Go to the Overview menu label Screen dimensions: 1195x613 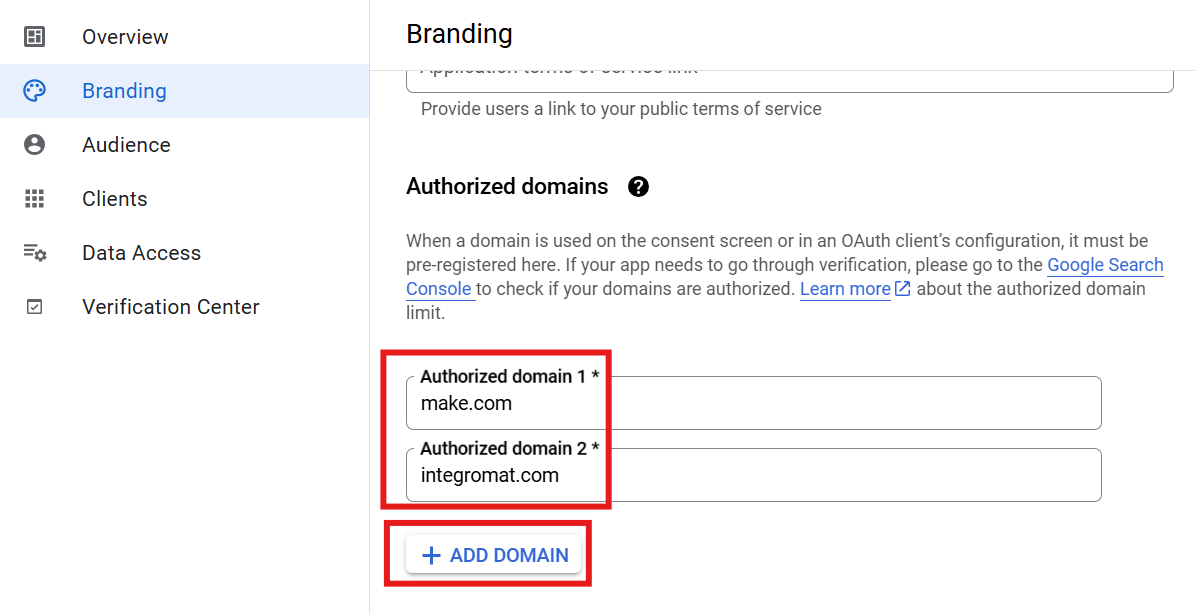(x=125, y=37)
